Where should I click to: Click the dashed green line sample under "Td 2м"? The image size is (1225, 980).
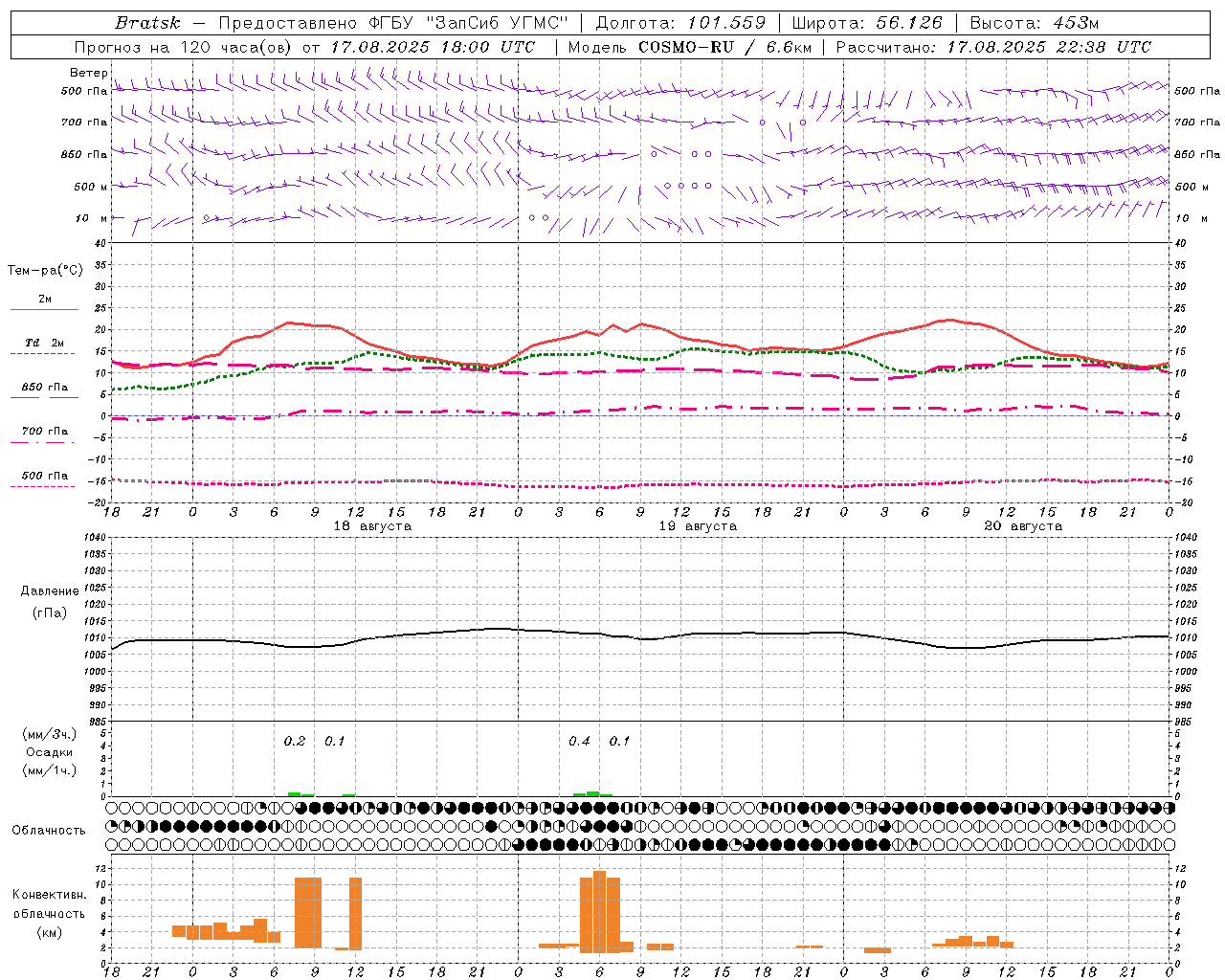click(43, 353)
